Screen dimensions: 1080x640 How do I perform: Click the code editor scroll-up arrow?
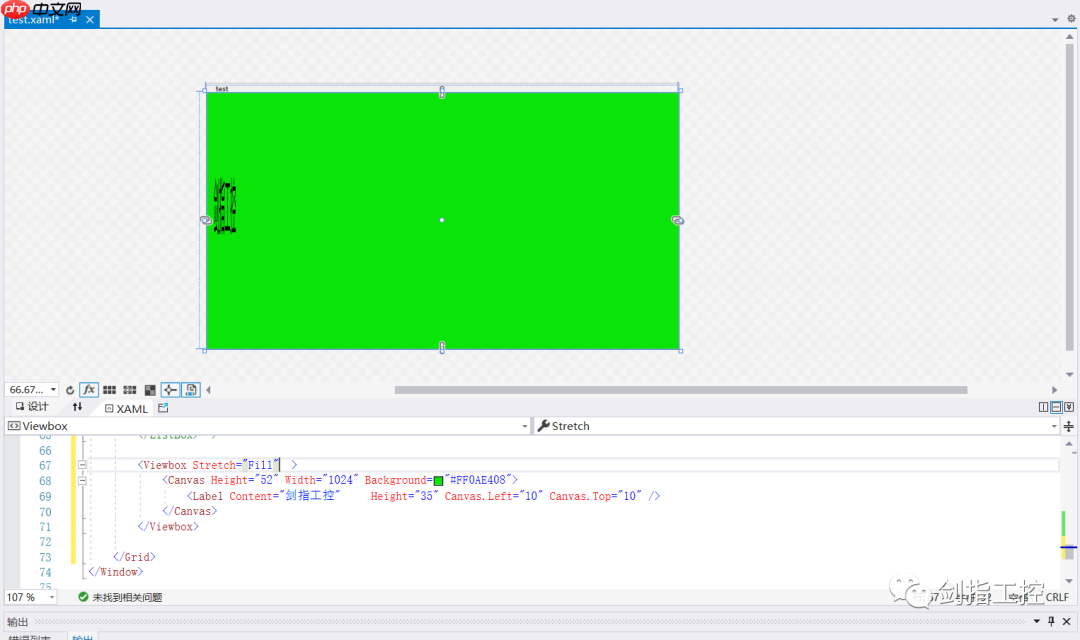[x=1069, y=444]
